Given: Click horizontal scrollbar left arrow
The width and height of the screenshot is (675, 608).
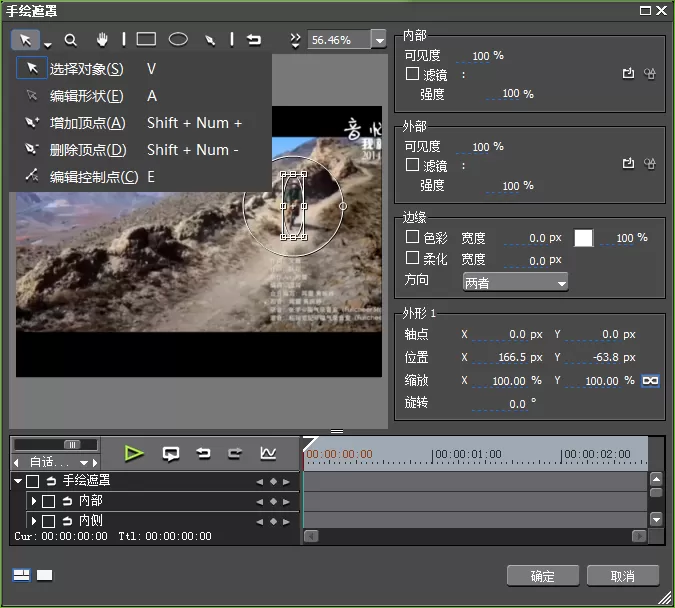Looking at the screenshot, I should pos(311,536).
